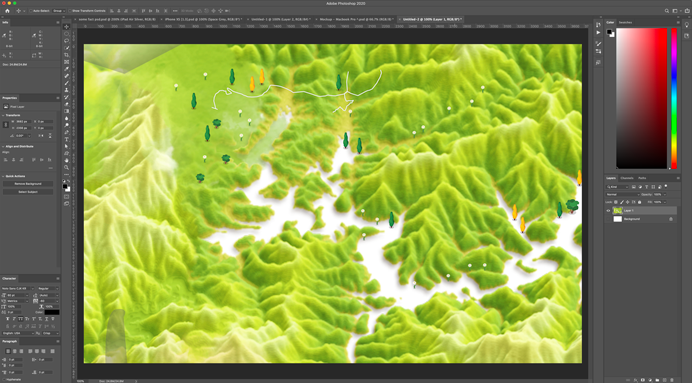Select the Background layer thumbnail
The height and width of the screenshot is (383, 692).
(x=617, y=219)
